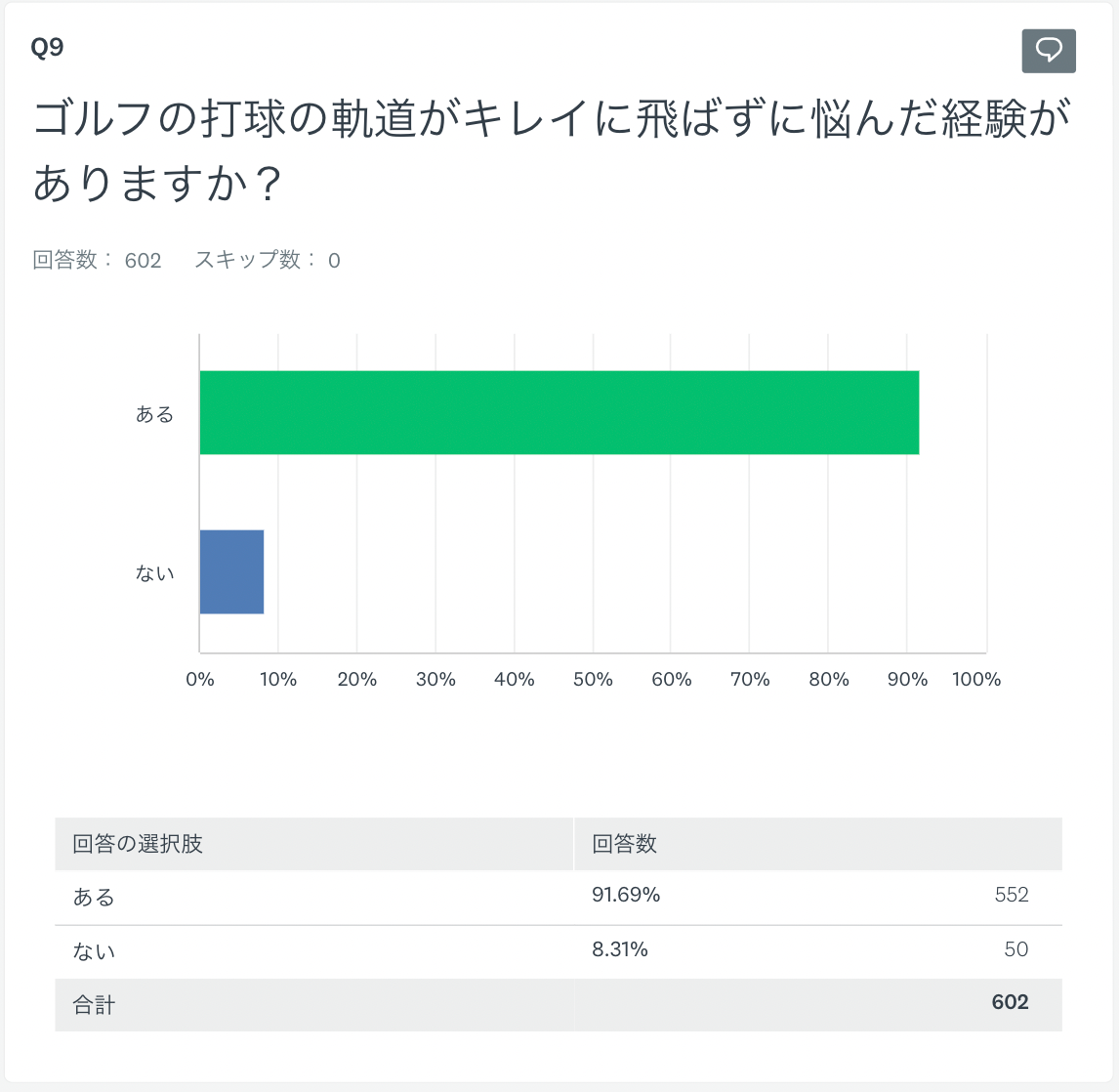Click the green ある bar in chart
1119x1092 pixels.
[559, 412]
